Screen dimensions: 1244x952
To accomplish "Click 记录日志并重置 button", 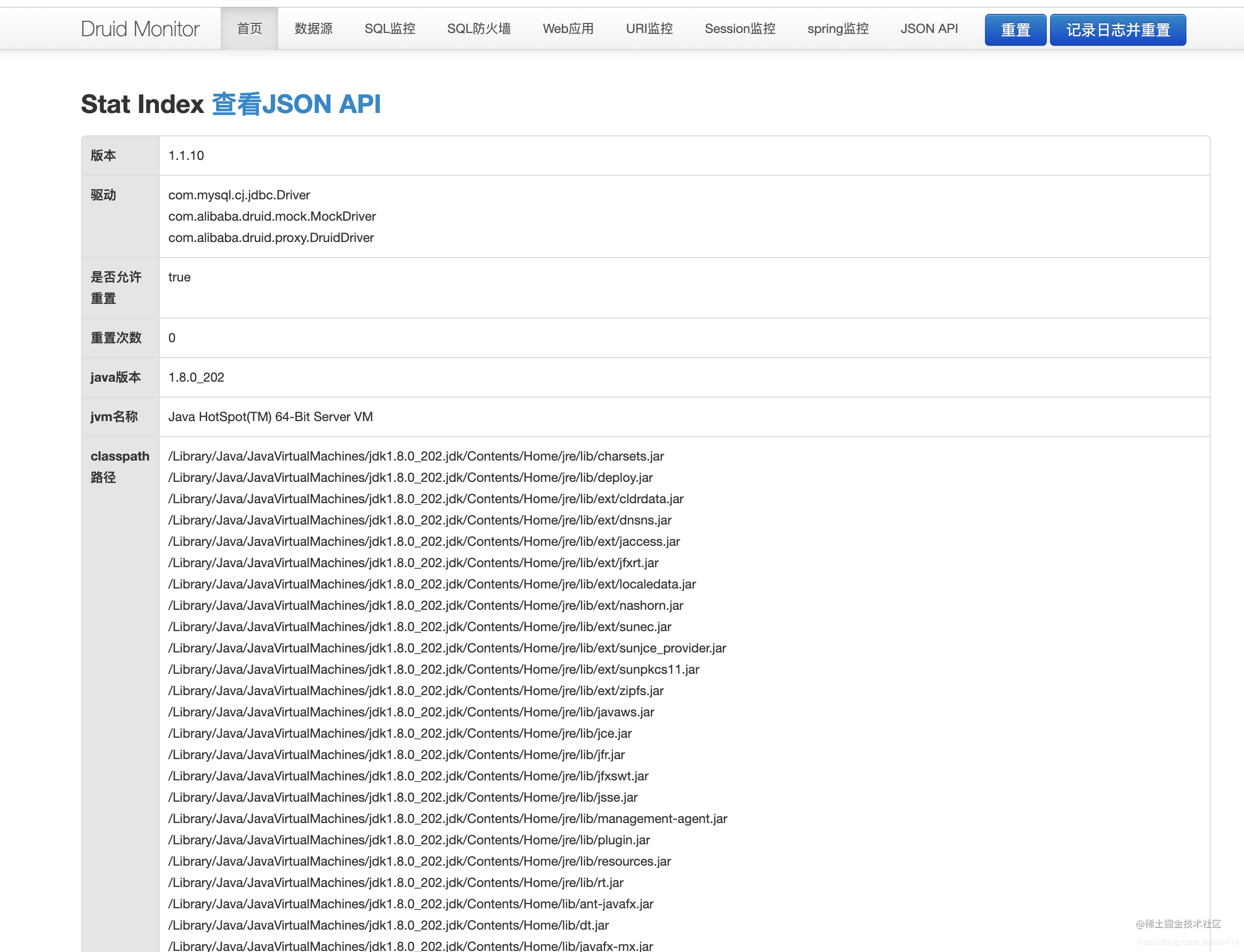I will pyautogui.click(x=1117, y=29).
